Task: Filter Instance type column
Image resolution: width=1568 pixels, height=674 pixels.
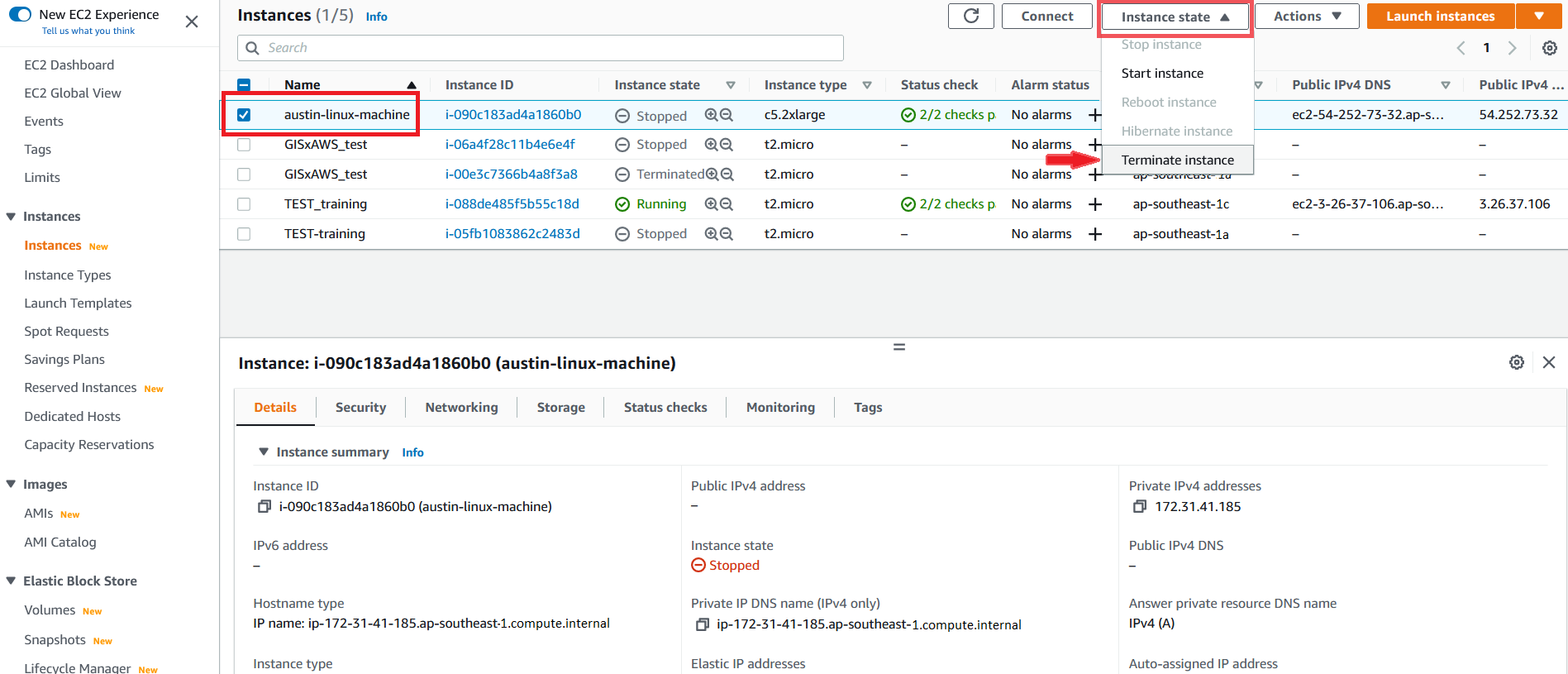Action: point(867,85)
